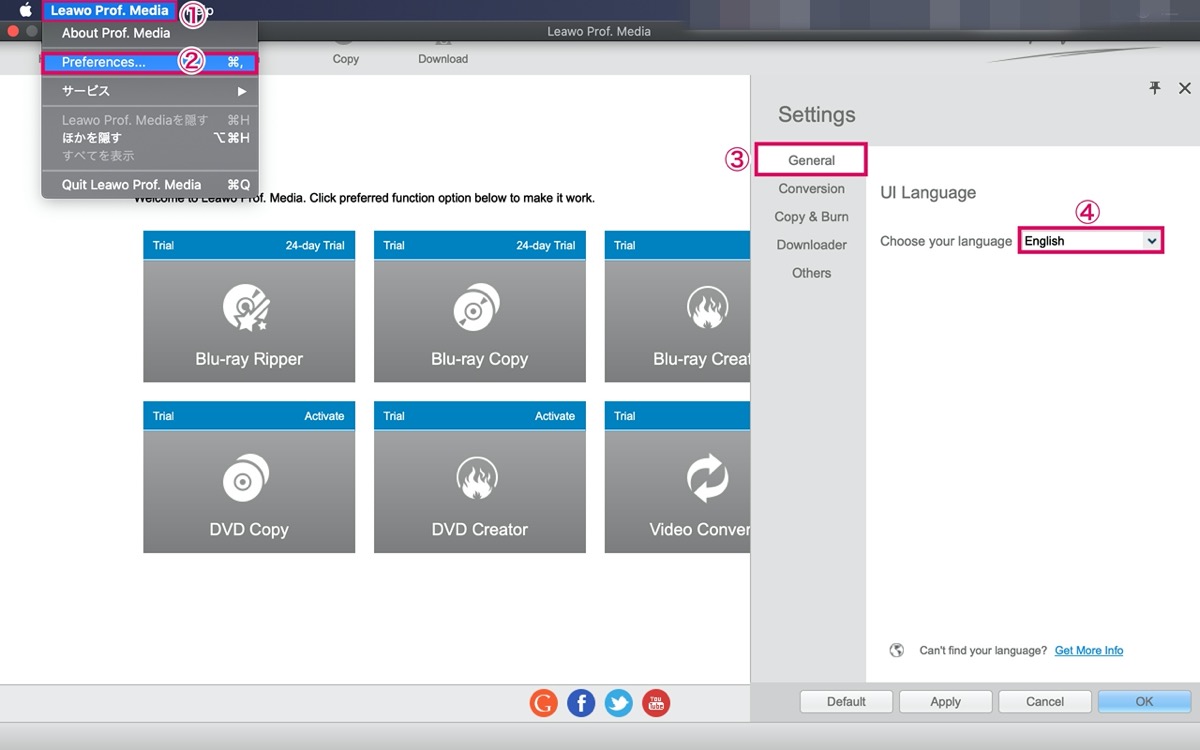Viewport: 1200px width, 750px height.
Task: Select the ほかを隠す menu entry
Action: point(150,138)
